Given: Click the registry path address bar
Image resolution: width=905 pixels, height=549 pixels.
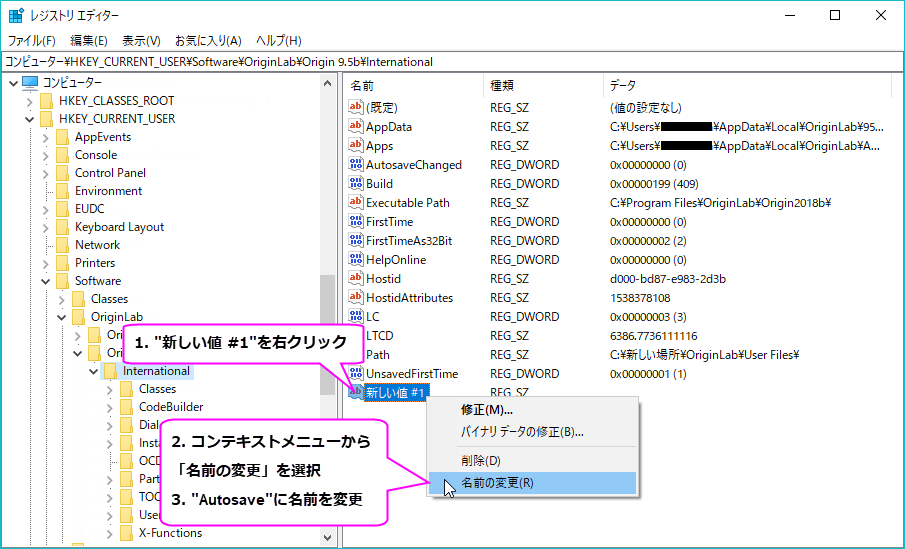Looking at the screenshot, I should (x=452, y=62).
